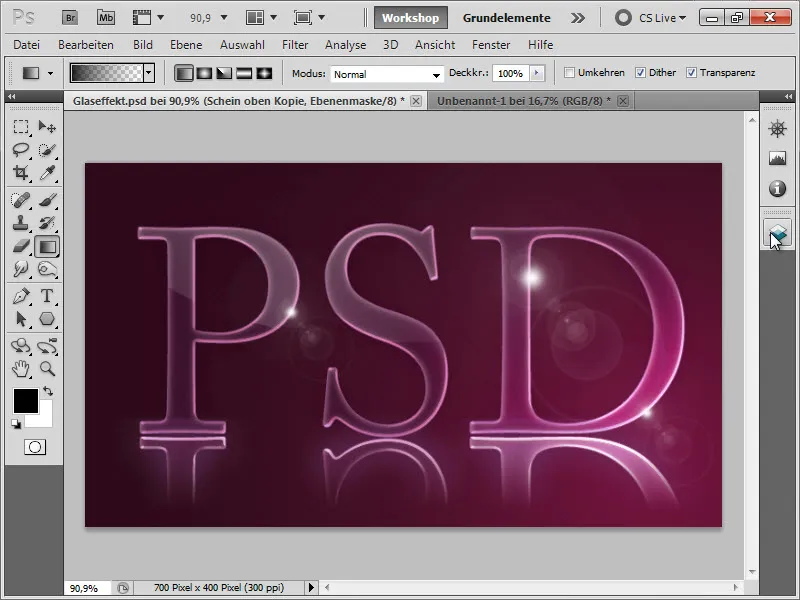Switch to the Glaseffekt.psd document tab
800x600 pixels.
(x=246, y=101)
